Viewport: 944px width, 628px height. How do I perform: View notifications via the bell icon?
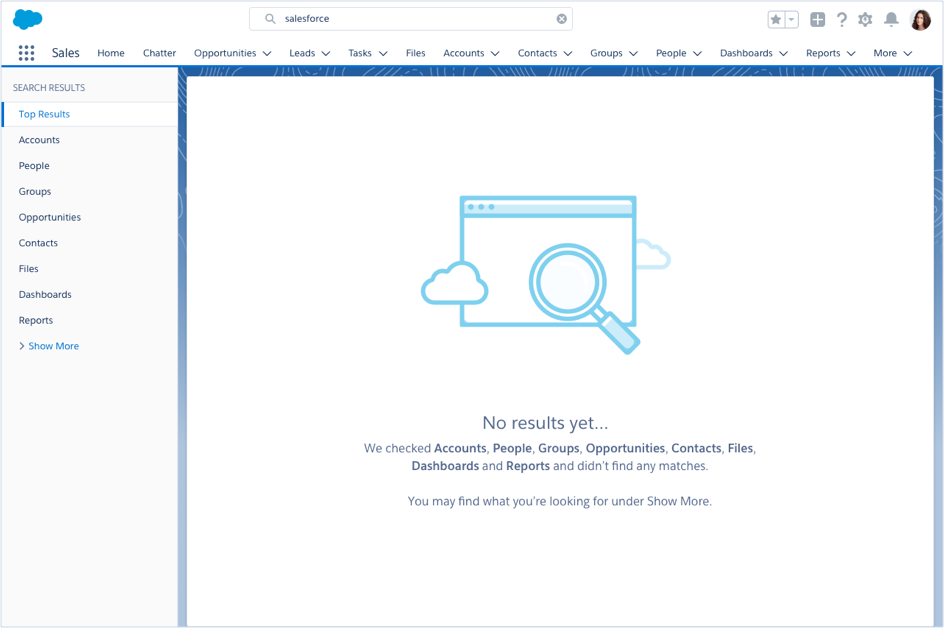pyautogui.click(x=892, y=18)
